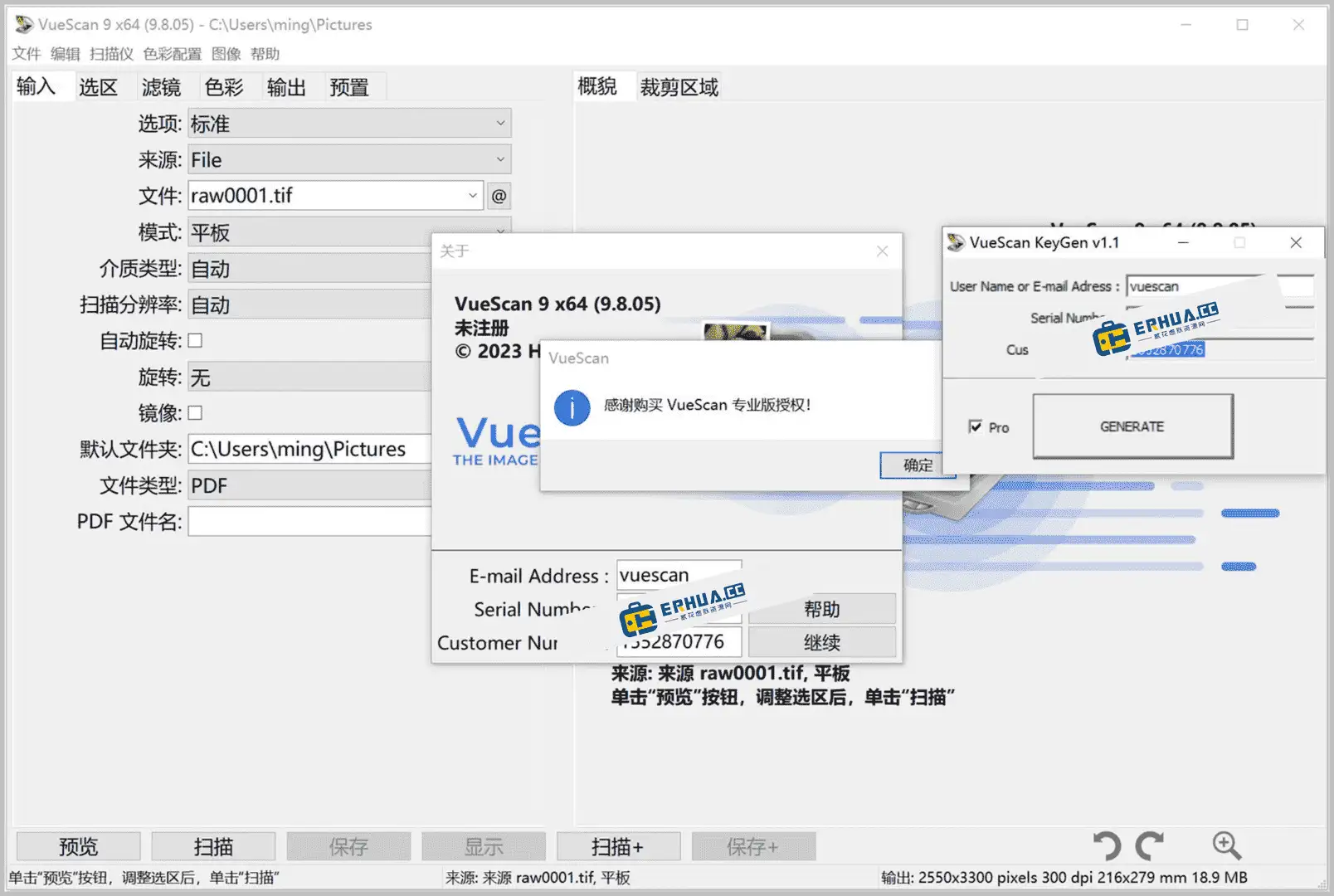Expand the 文件 combo box raw0001.tif
This screenshot has height=896, width=1334.
pos(472,196)
